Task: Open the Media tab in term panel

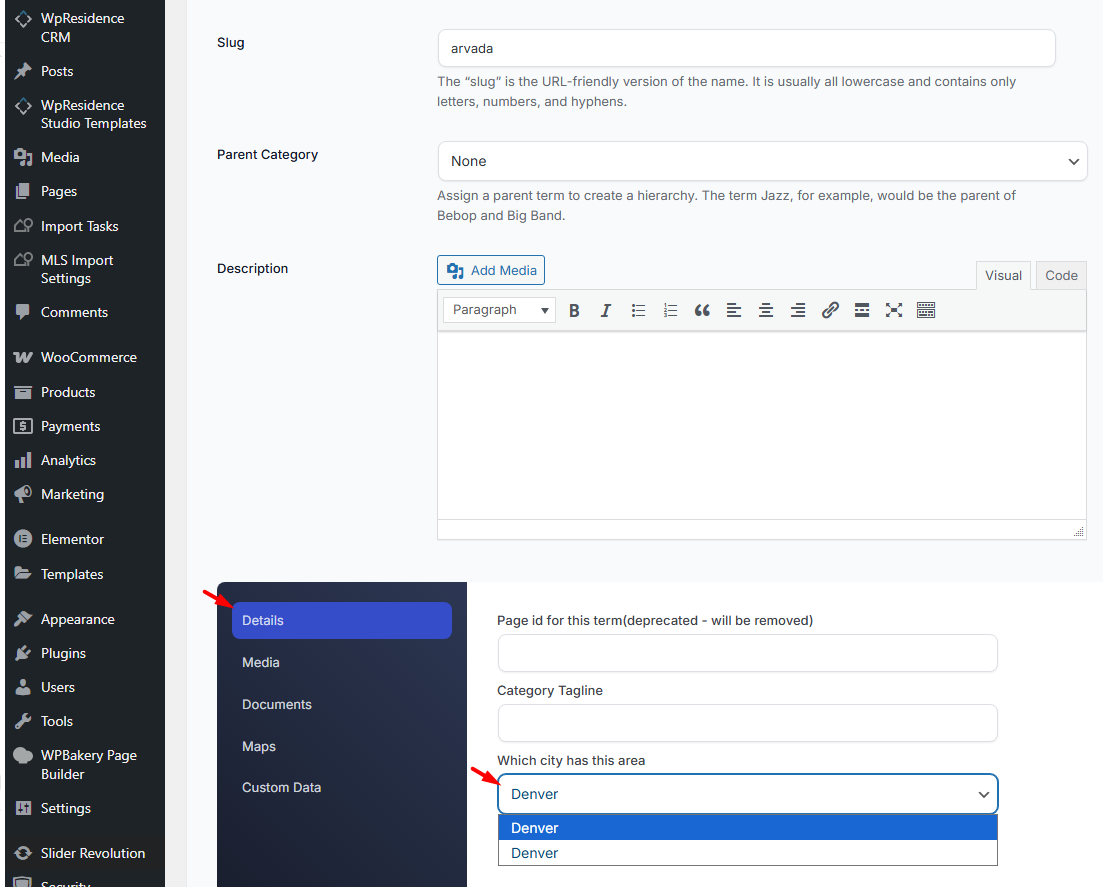Action: [261, 662]
